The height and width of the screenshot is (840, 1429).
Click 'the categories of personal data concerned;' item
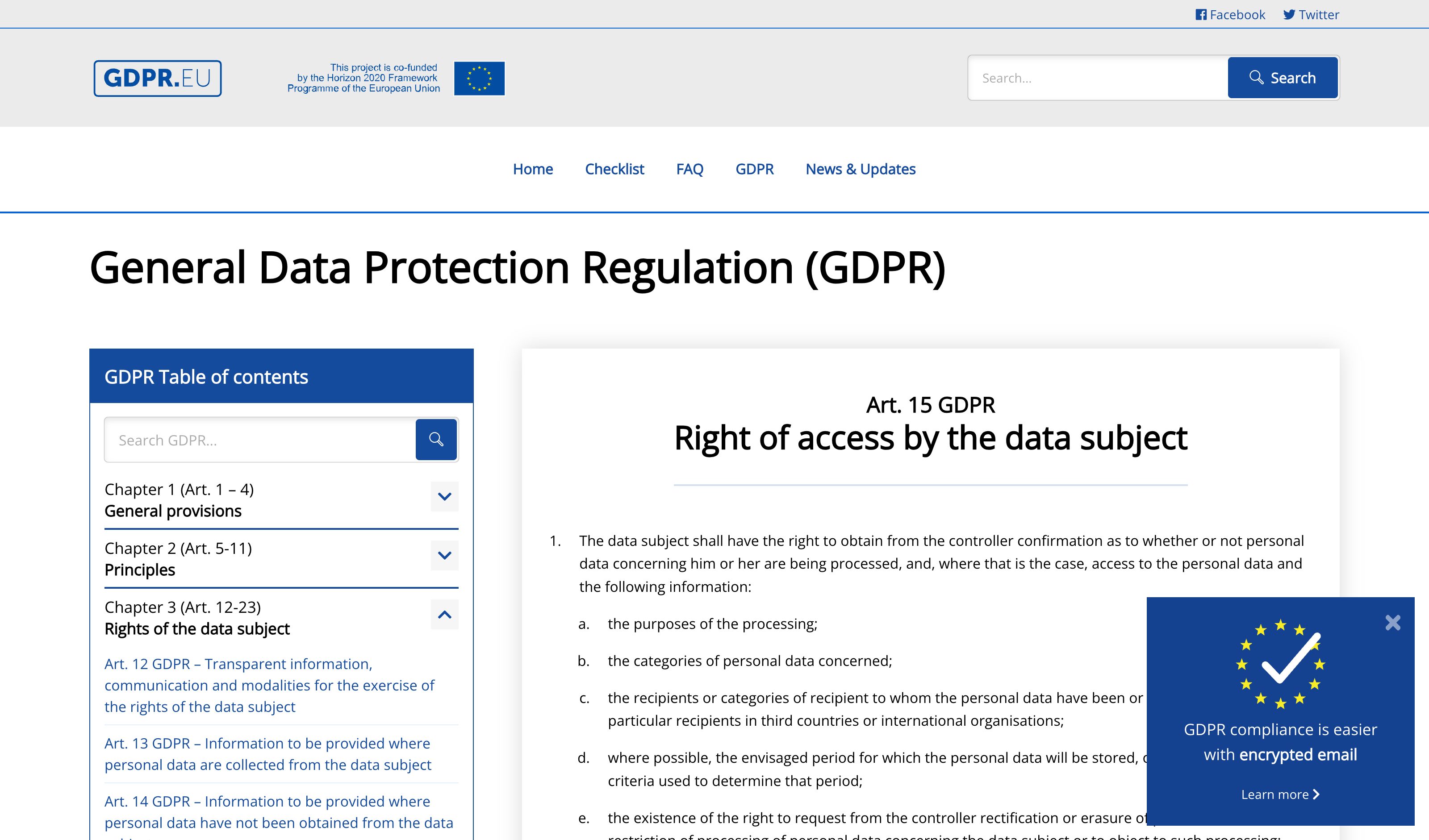pos(750,661)
